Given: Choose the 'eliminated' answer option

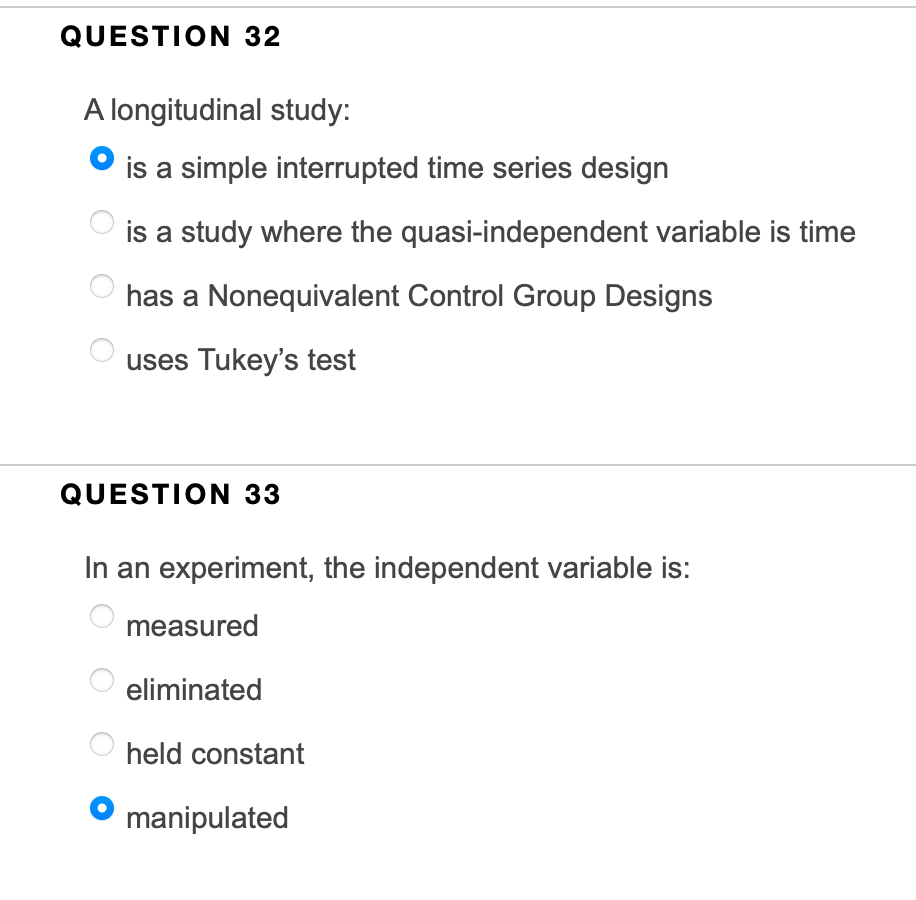Looking at the screenshot, I should point(102,680).
